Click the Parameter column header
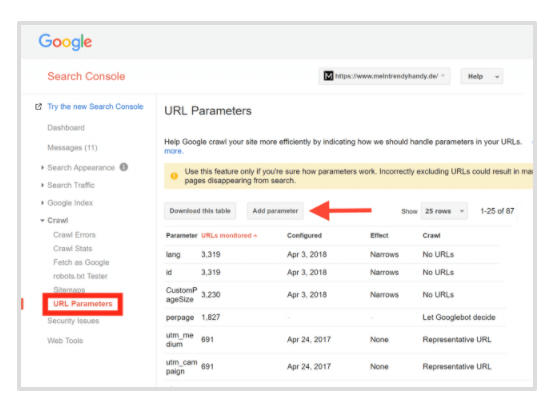This screenshot has height=397, width=548. click(x=182, y=236)
